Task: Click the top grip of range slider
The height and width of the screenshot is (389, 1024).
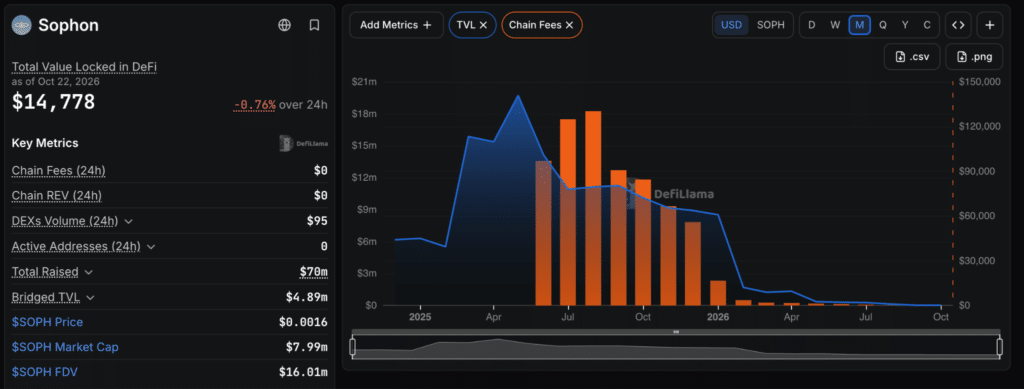Action: [676, 332]
